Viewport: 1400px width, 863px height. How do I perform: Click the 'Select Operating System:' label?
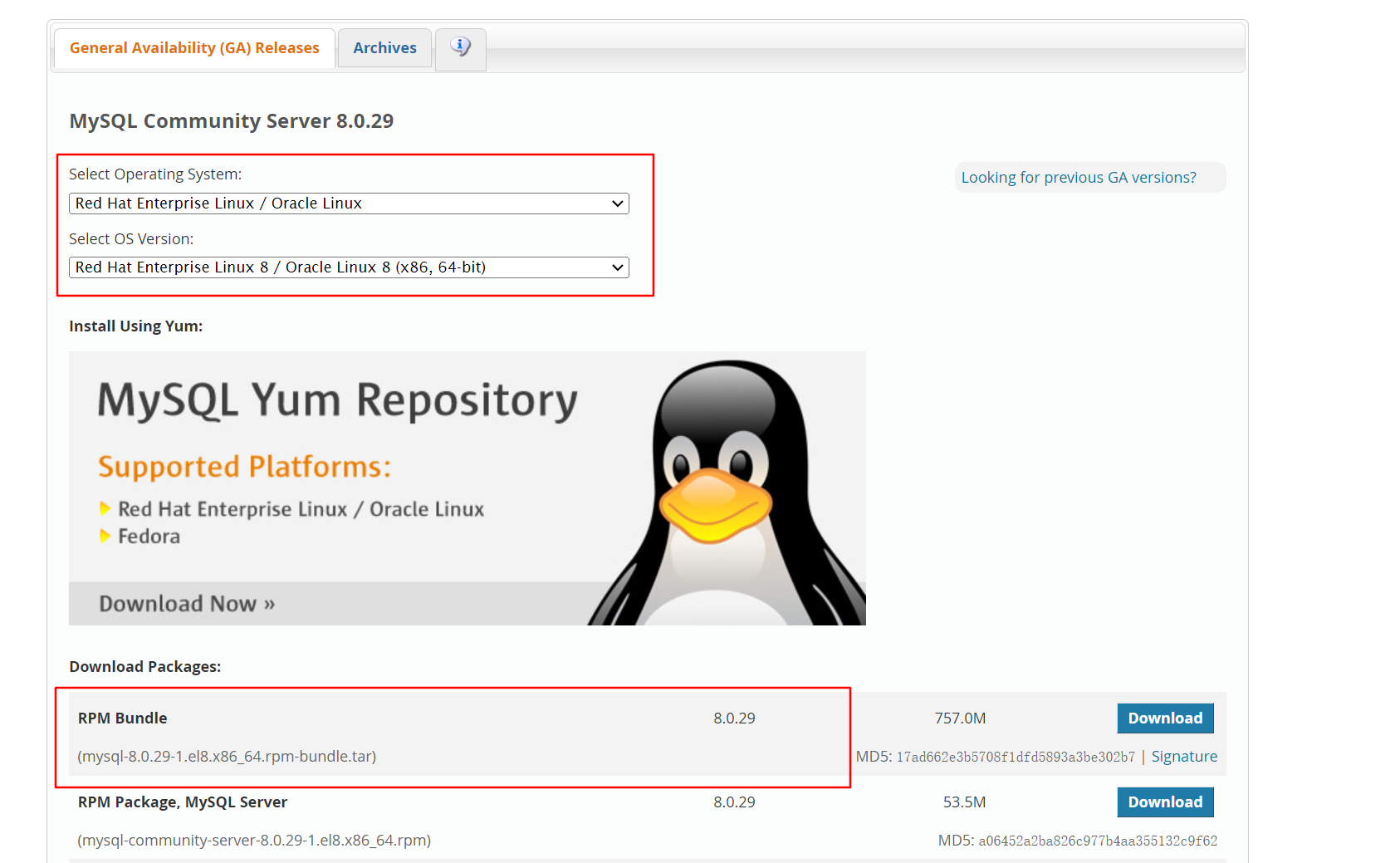[155, 174]
